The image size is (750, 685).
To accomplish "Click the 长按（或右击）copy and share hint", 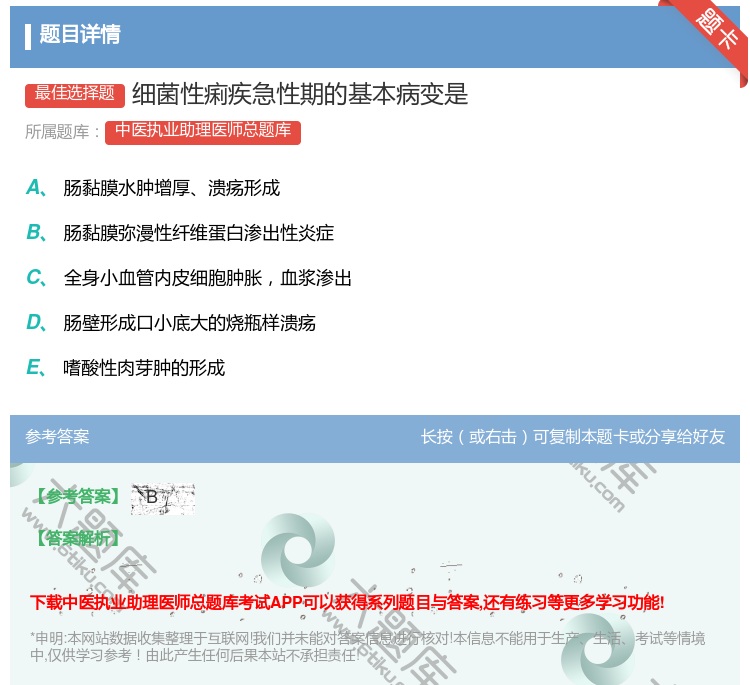I will pyautogui.click(x=572, y=437).
